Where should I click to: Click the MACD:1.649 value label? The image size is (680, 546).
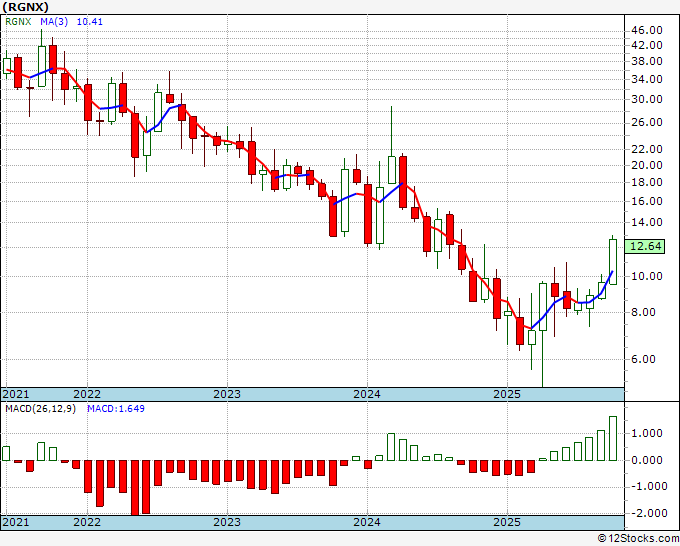[x=116, y=409]
